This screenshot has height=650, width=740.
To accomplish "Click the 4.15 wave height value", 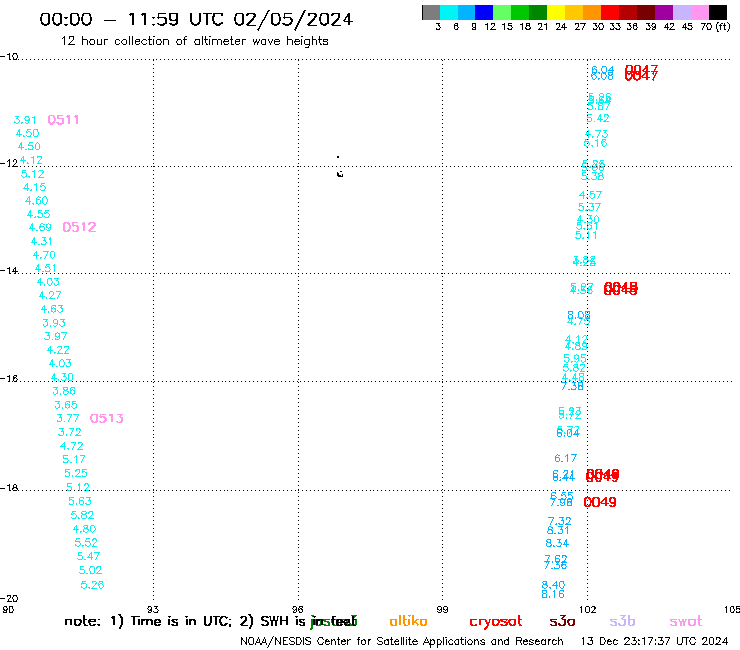I will pos(34,187).
